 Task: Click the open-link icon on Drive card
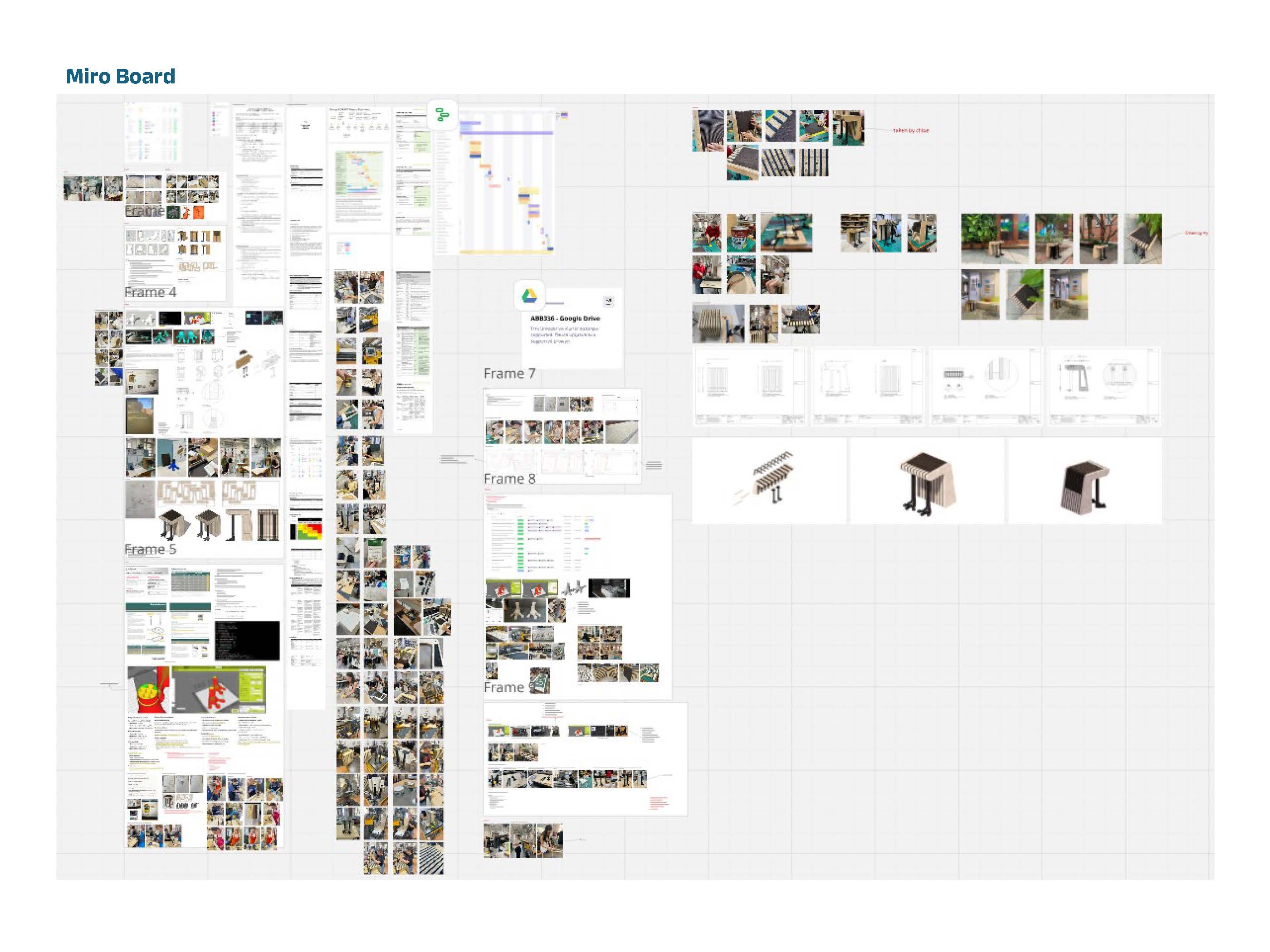tap(609, 302)
